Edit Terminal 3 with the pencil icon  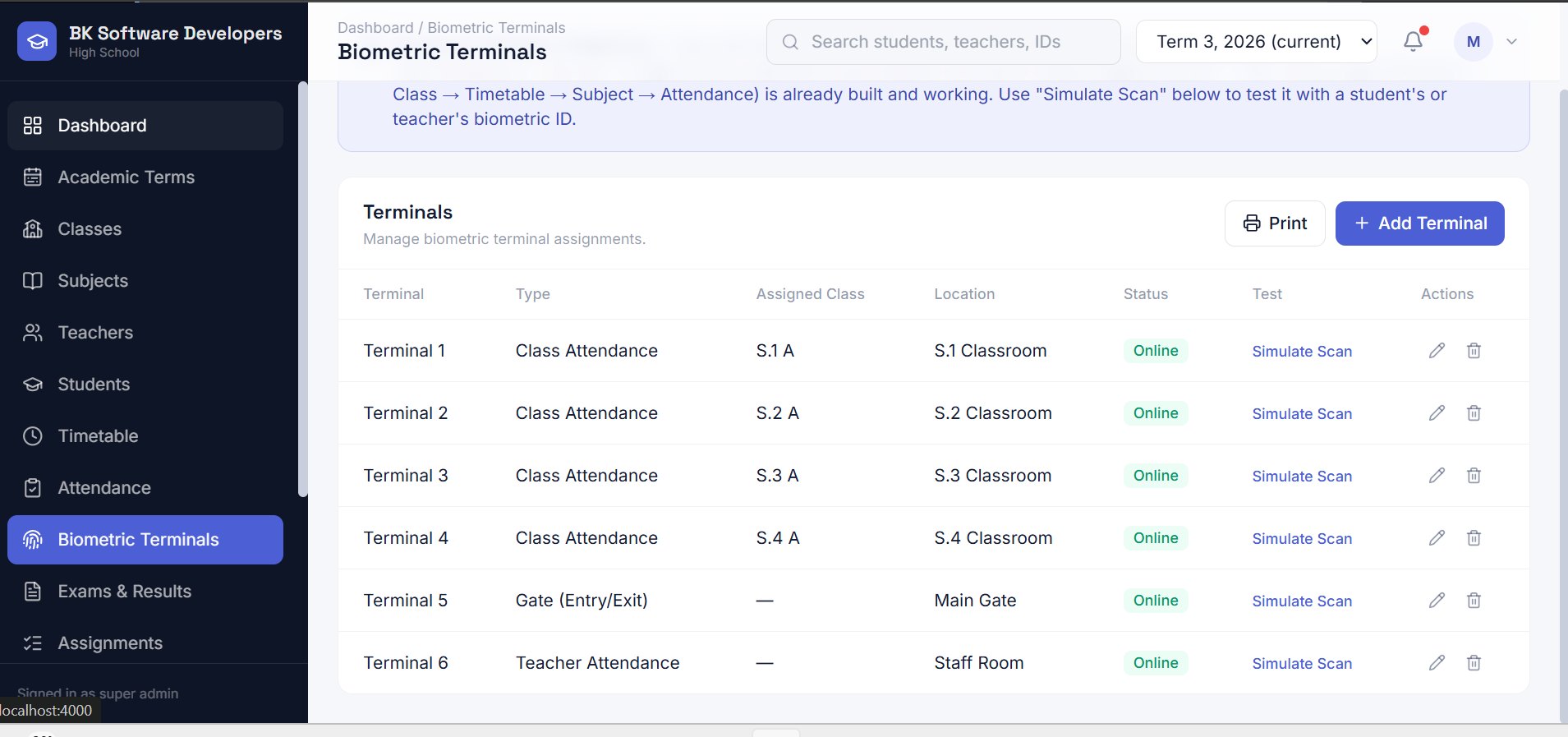tap(1437, 476)
